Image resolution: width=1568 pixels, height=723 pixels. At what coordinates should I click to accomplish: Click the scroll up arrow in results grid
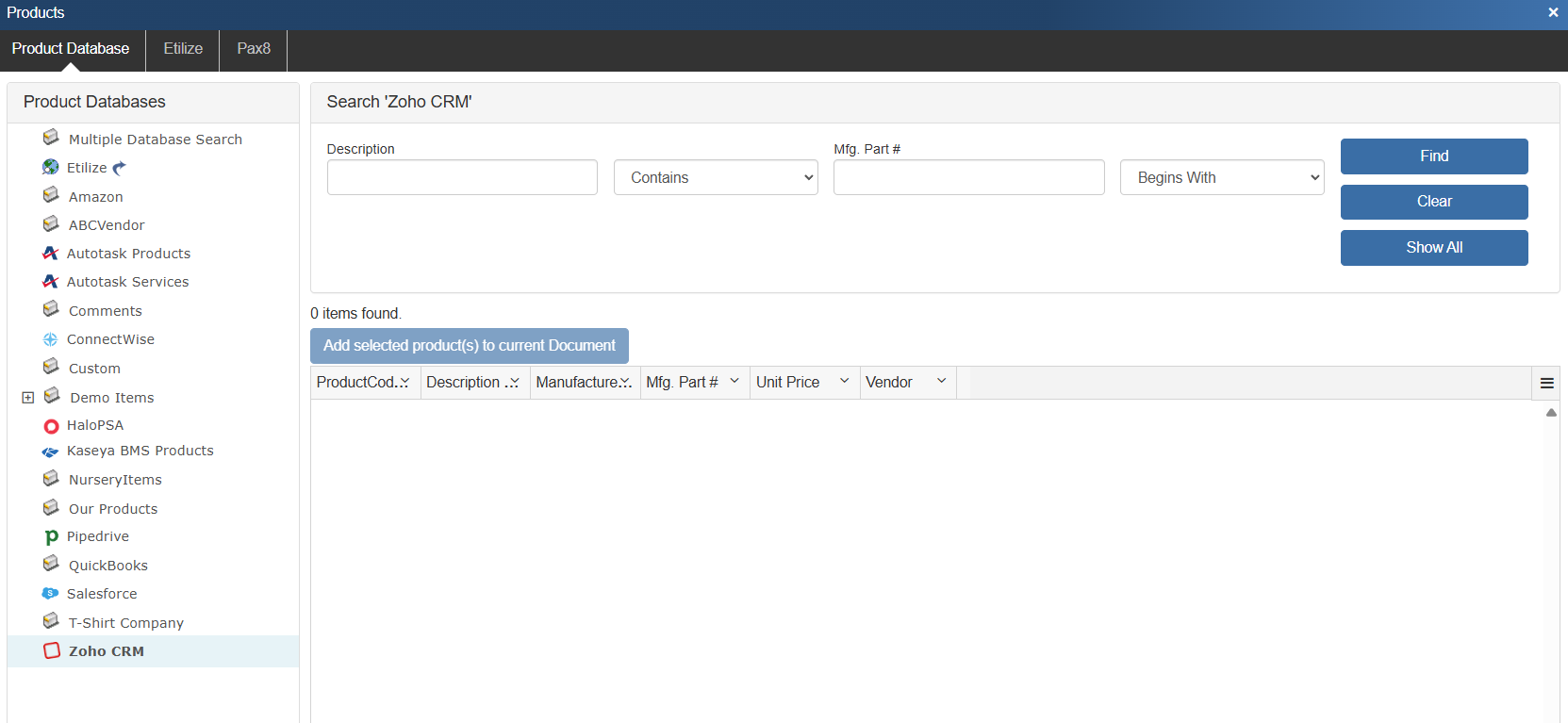(1551, 413)
